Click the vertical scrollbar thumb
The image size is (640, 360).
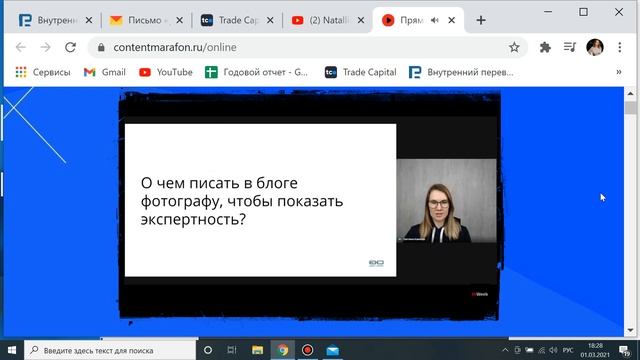(631, 108)
